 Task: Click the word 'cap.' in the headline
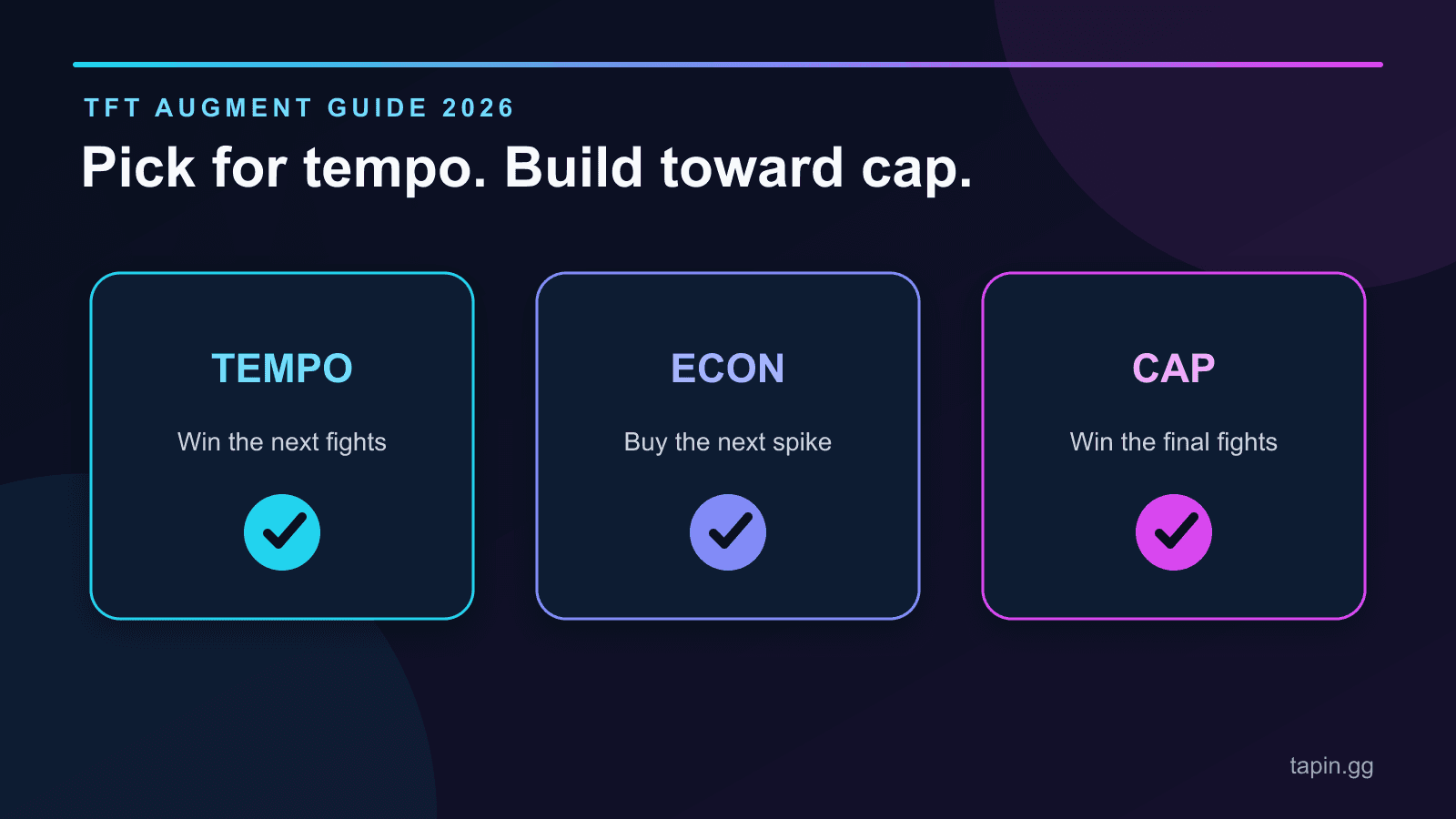point(917,168)
